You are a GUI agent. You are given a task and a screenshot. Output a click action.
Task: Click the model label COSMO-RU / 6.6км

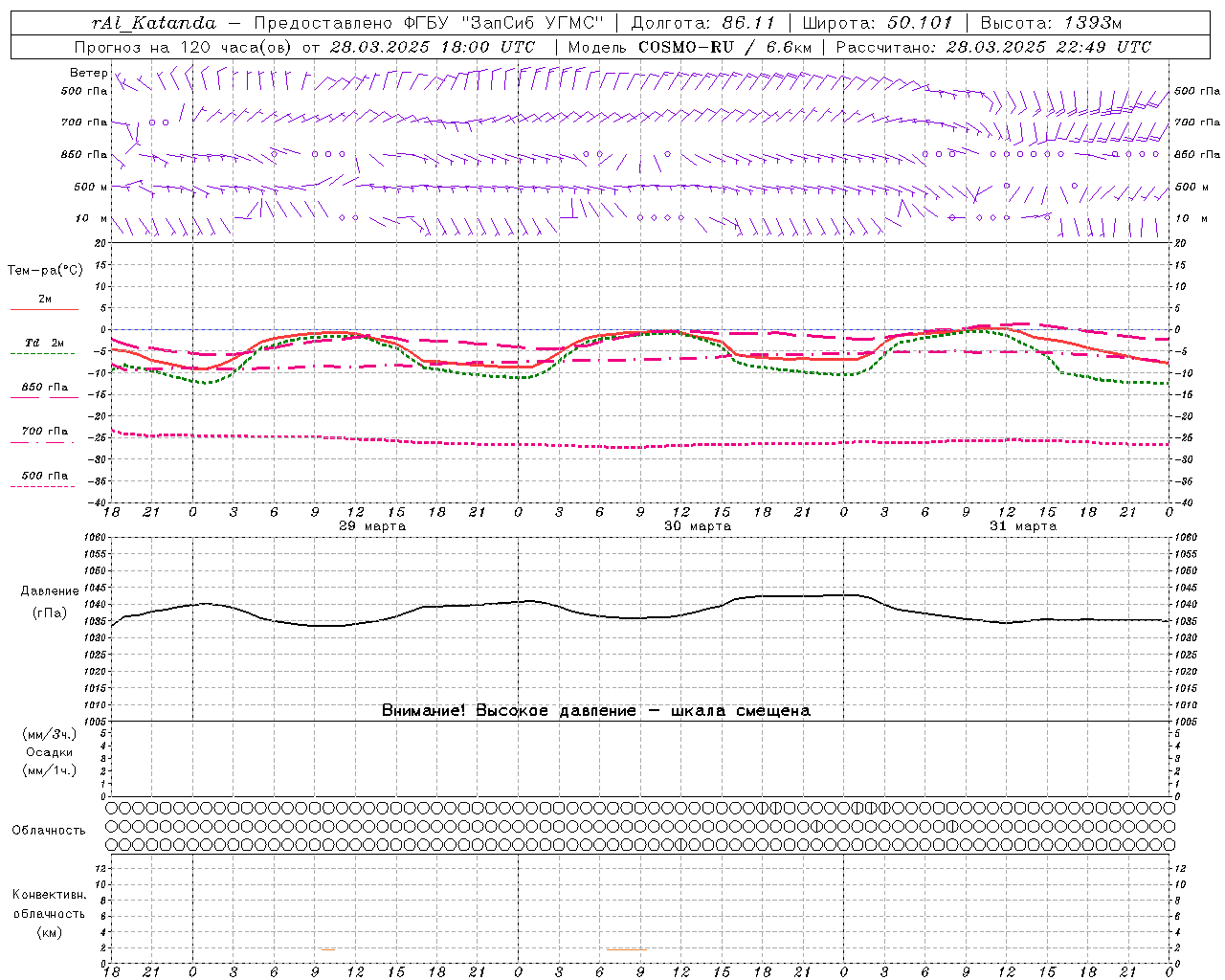pos(724,47)
